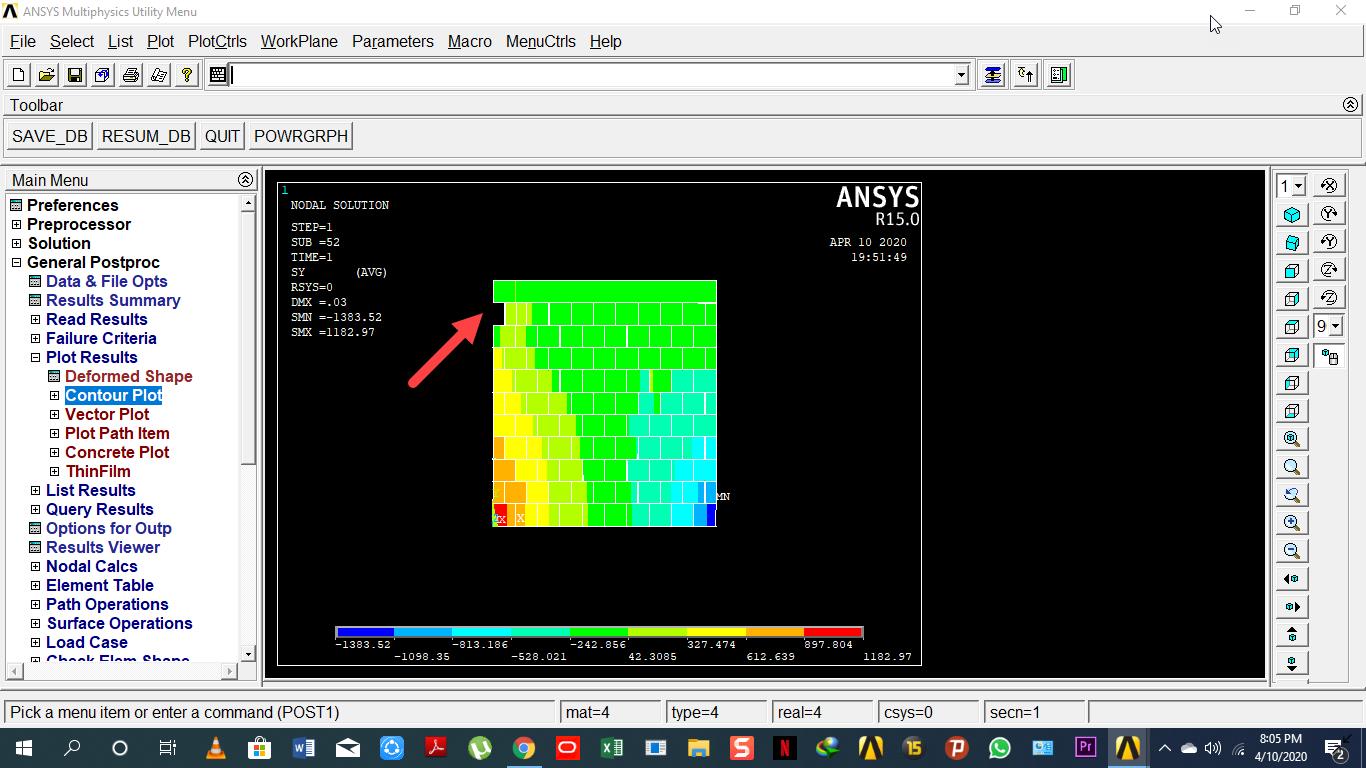Open the Parameters menu

(x=392, y=41)
